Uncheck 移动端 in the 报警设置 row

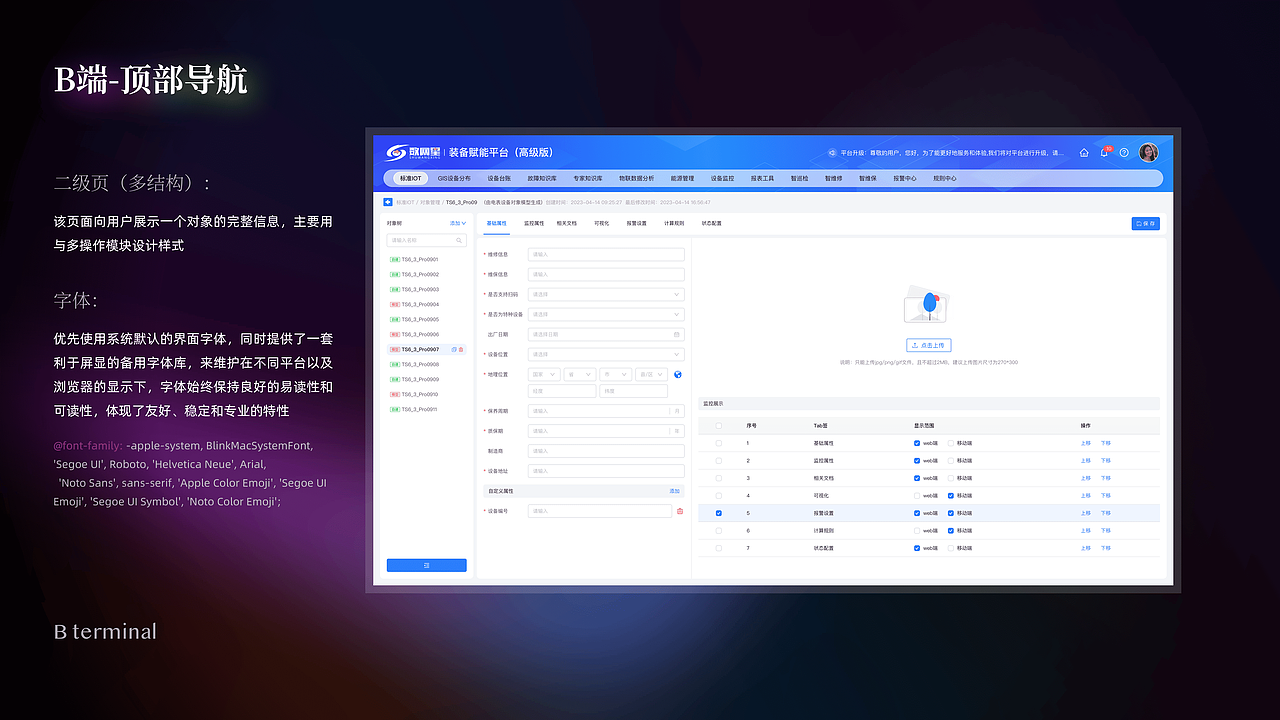[951, 513]
